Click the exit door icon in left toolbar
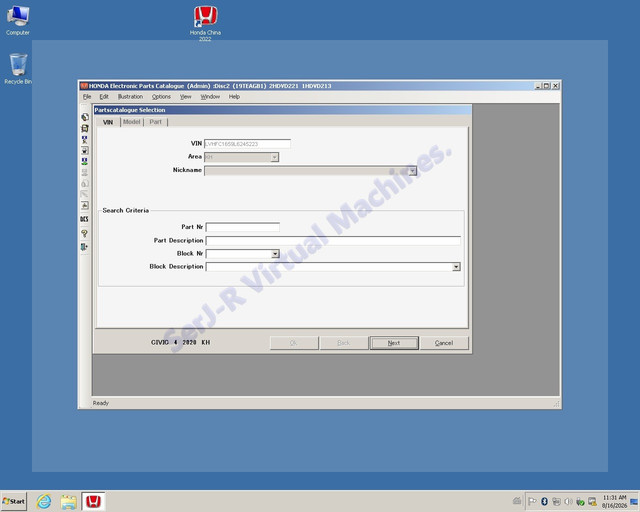The image size is (640, 512). point(84,247)
